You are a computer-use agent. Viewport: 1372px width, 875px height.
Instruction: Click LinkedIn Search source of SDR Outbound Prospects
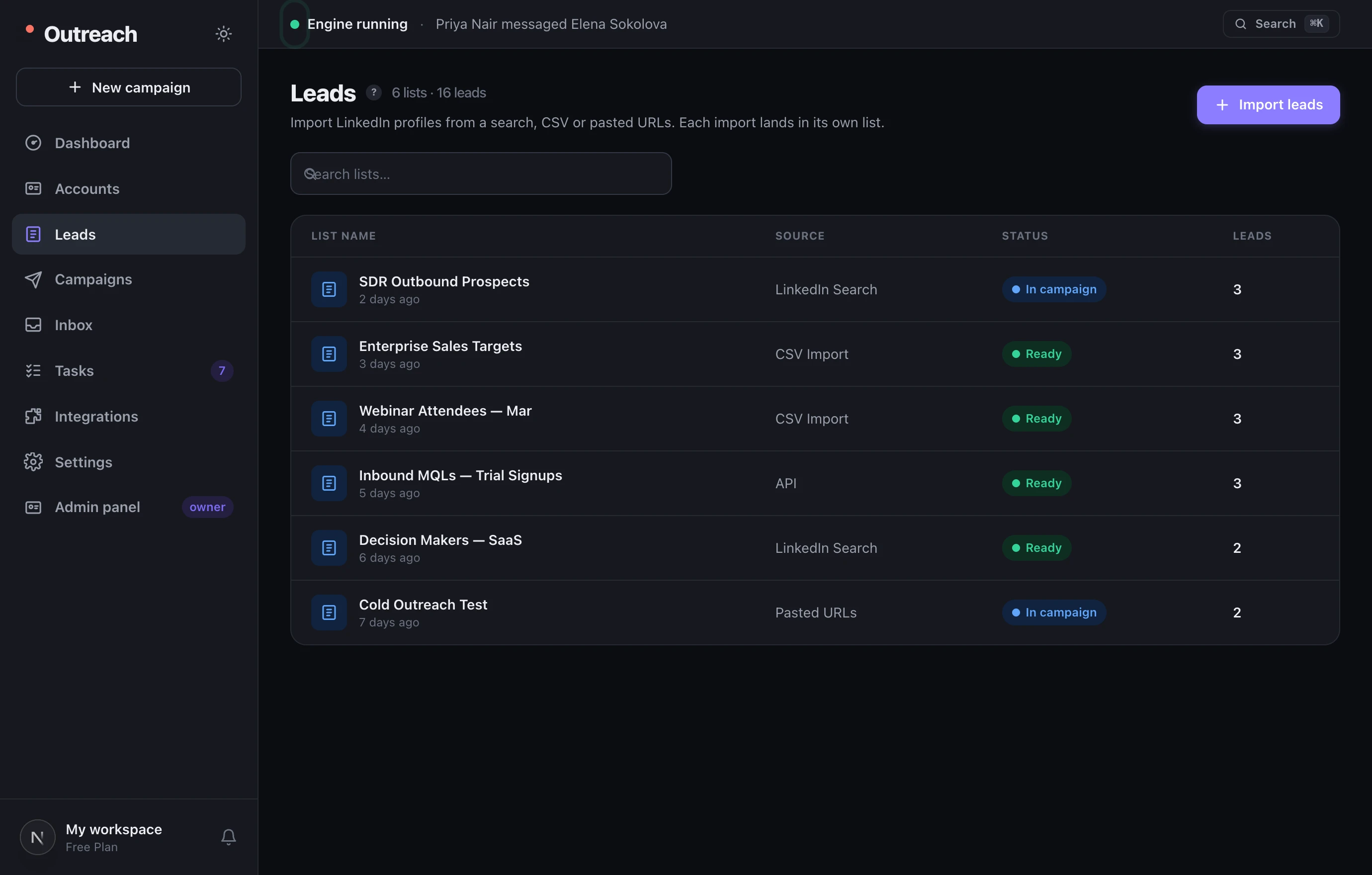(826, 289)
